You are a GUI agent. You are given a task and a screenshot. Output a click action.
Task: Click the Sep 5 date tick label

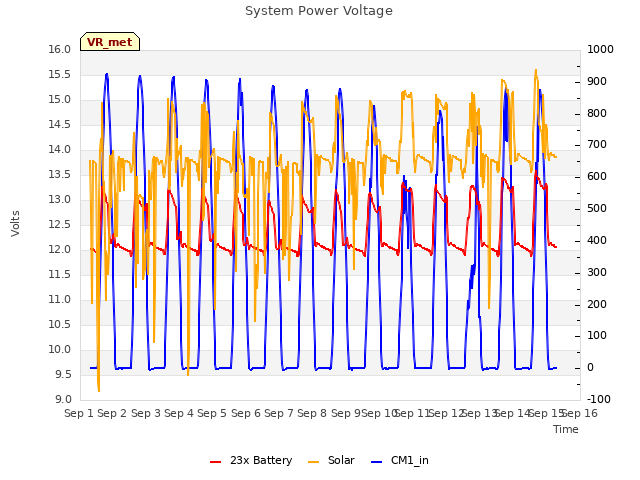click(x=212, y=413)
